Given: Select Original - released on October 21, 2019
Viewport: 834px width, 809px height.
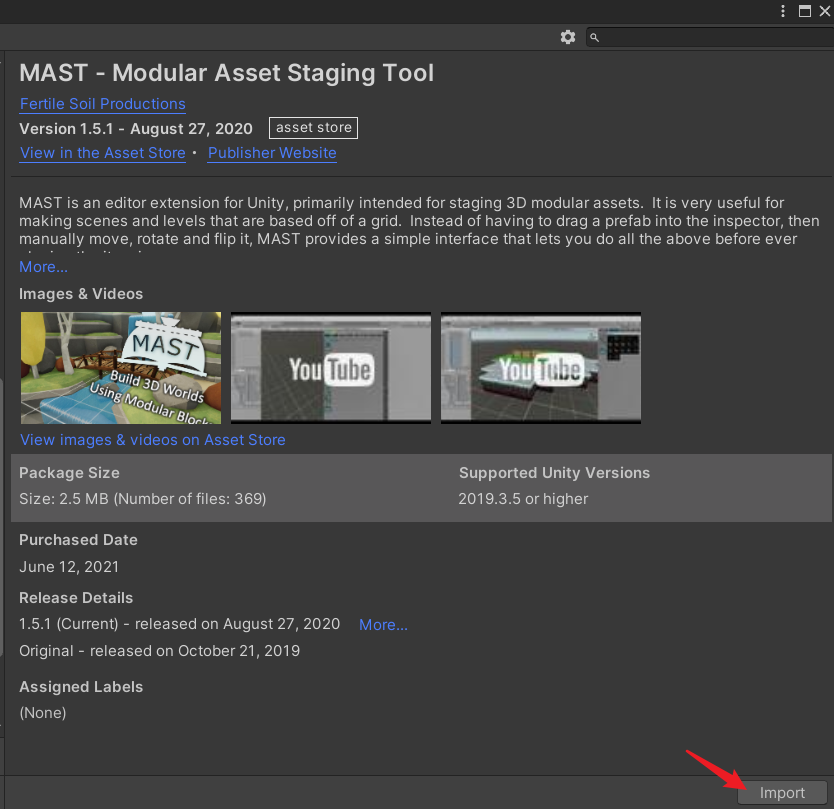Looking at the screenshot, I should pos(160,651).
